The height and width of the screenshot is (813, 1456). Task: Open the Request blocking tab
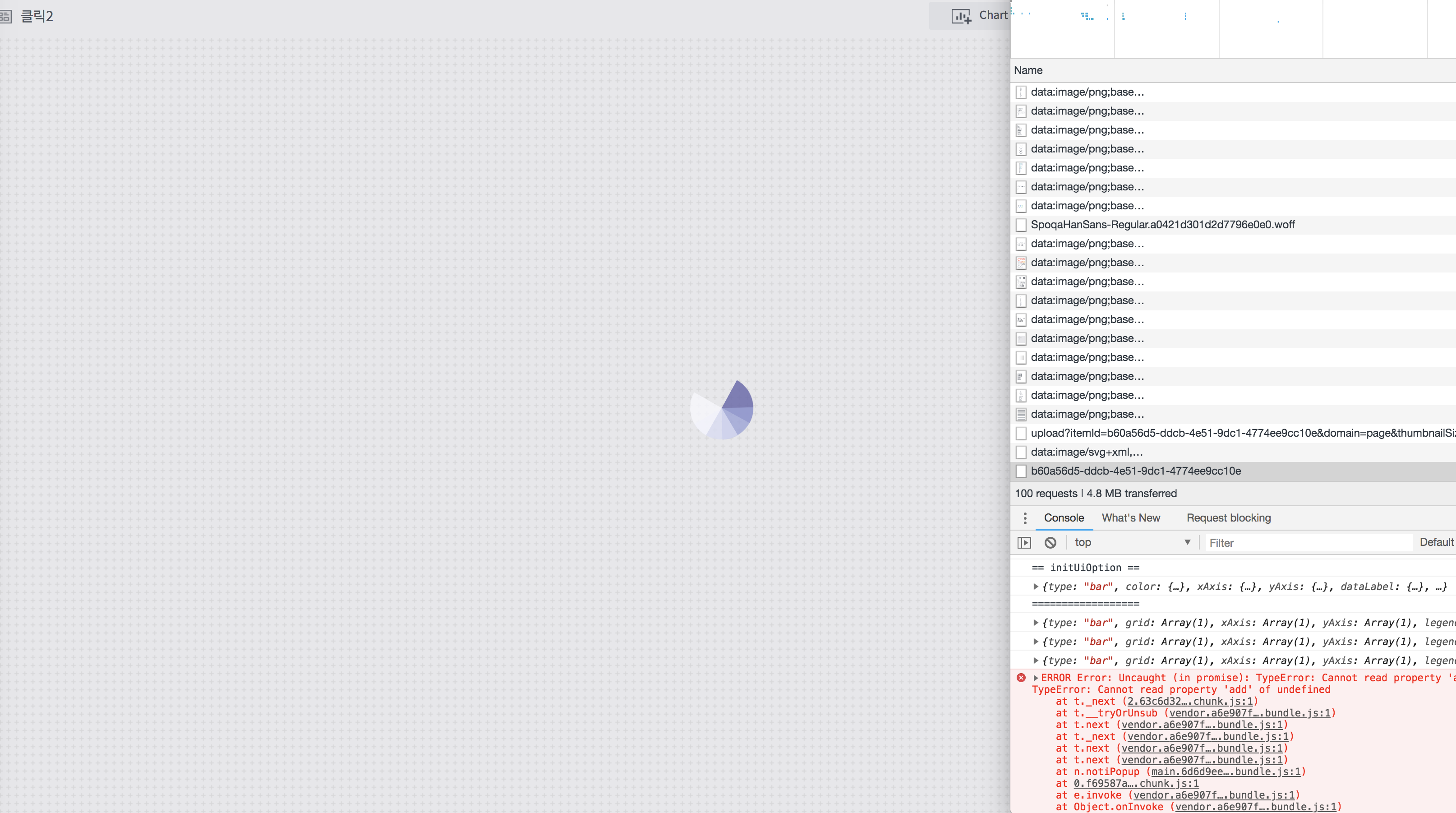1228,517
